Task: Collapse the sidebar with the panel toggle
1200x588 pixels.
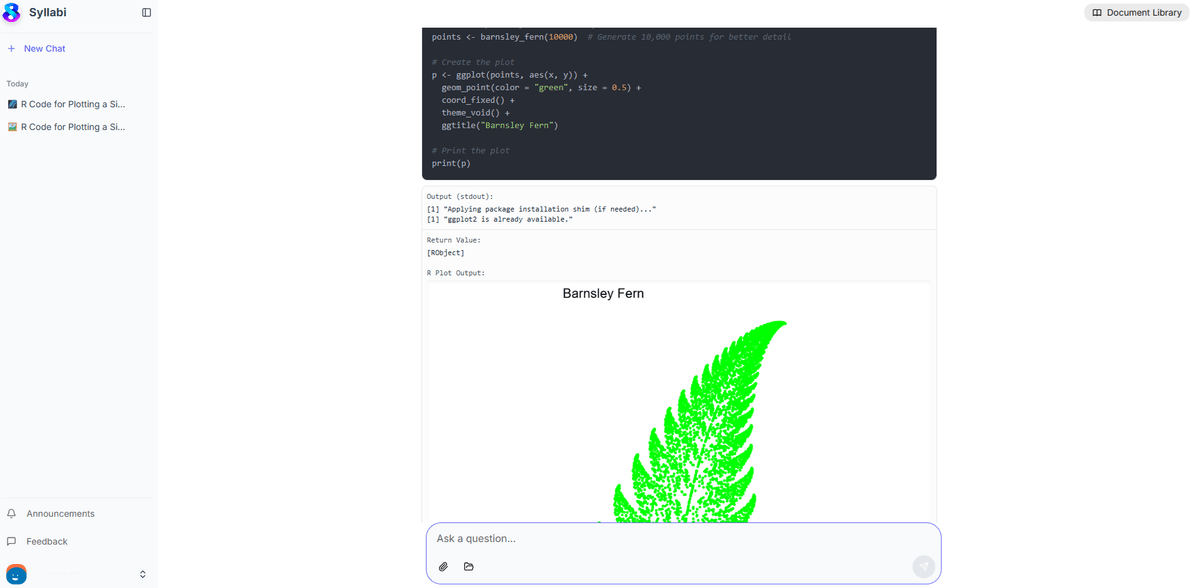Action: [146, 13]
